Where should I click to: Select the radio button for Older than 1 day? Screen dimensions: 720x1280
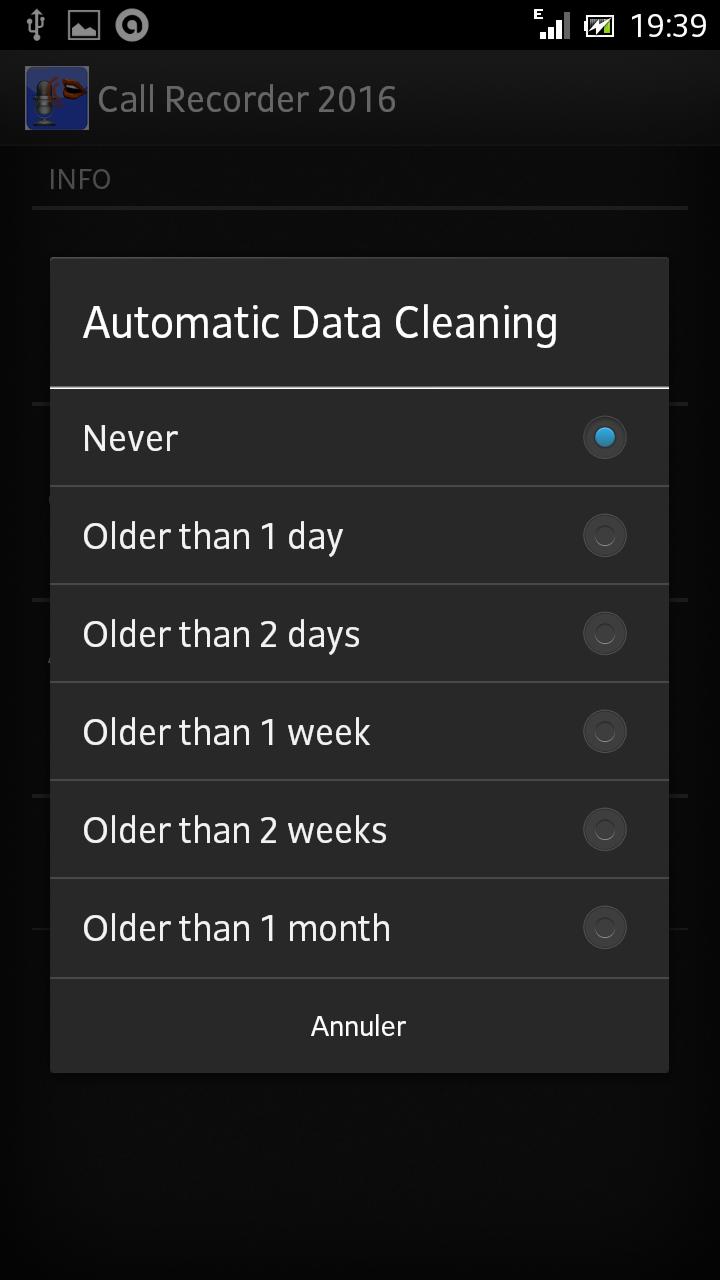tap(604, 536)
